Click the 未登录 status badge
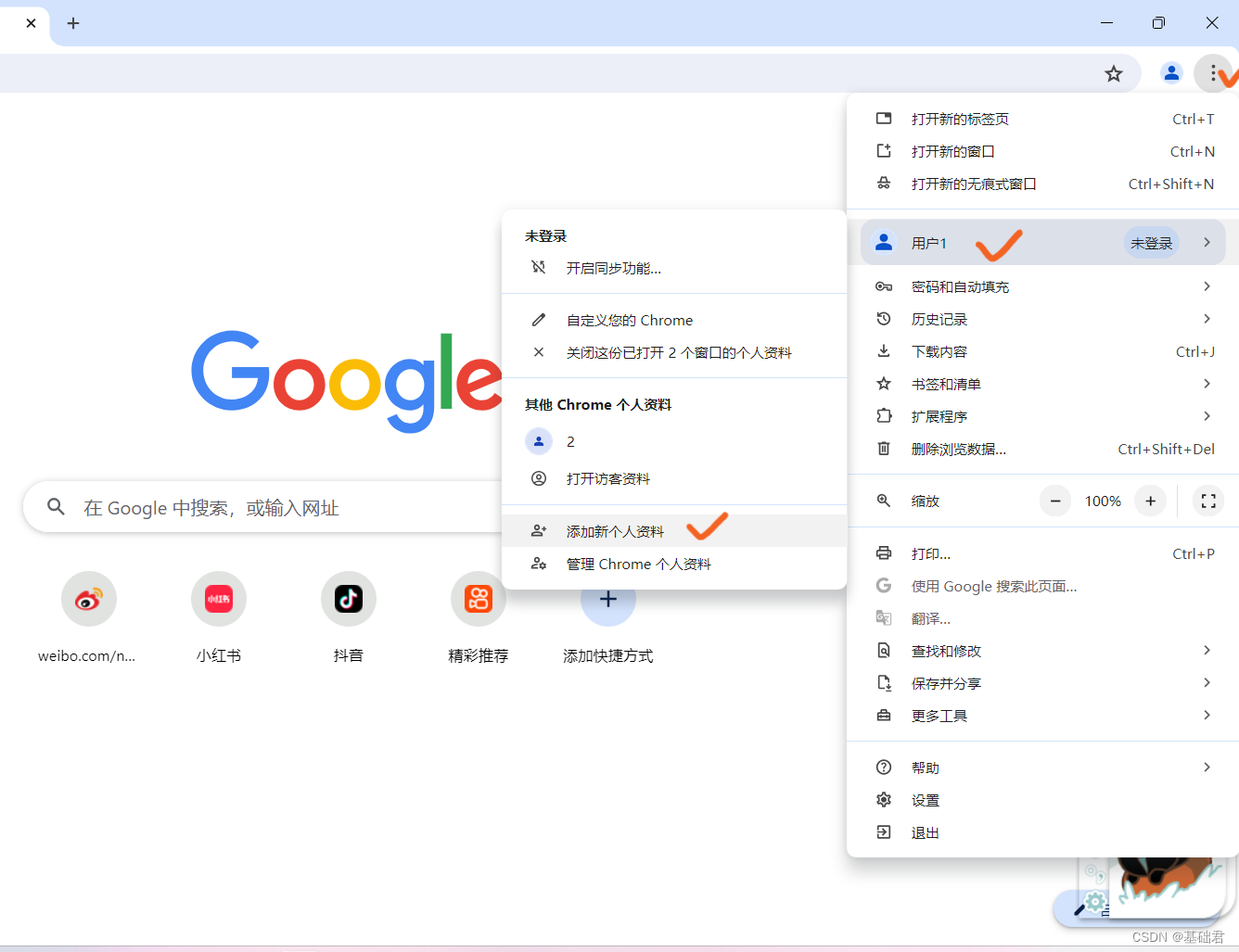Screen dimensions: 1239x952 1151,243
